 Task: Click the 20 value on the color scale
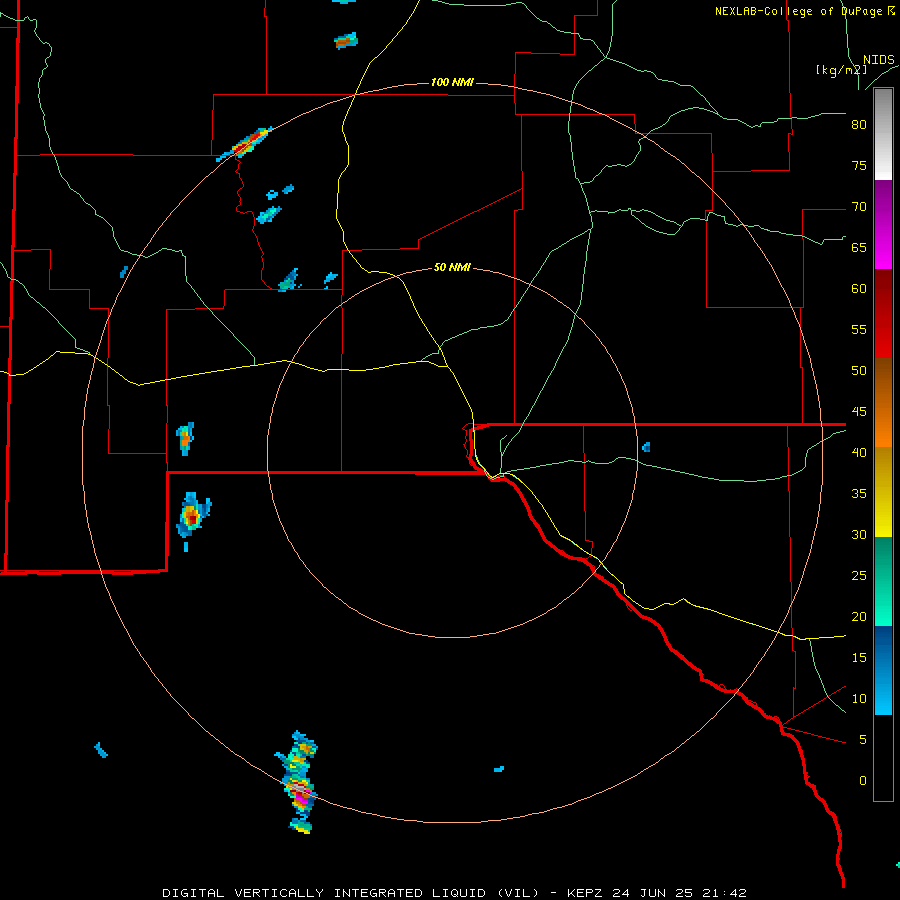tap(859, 616)
